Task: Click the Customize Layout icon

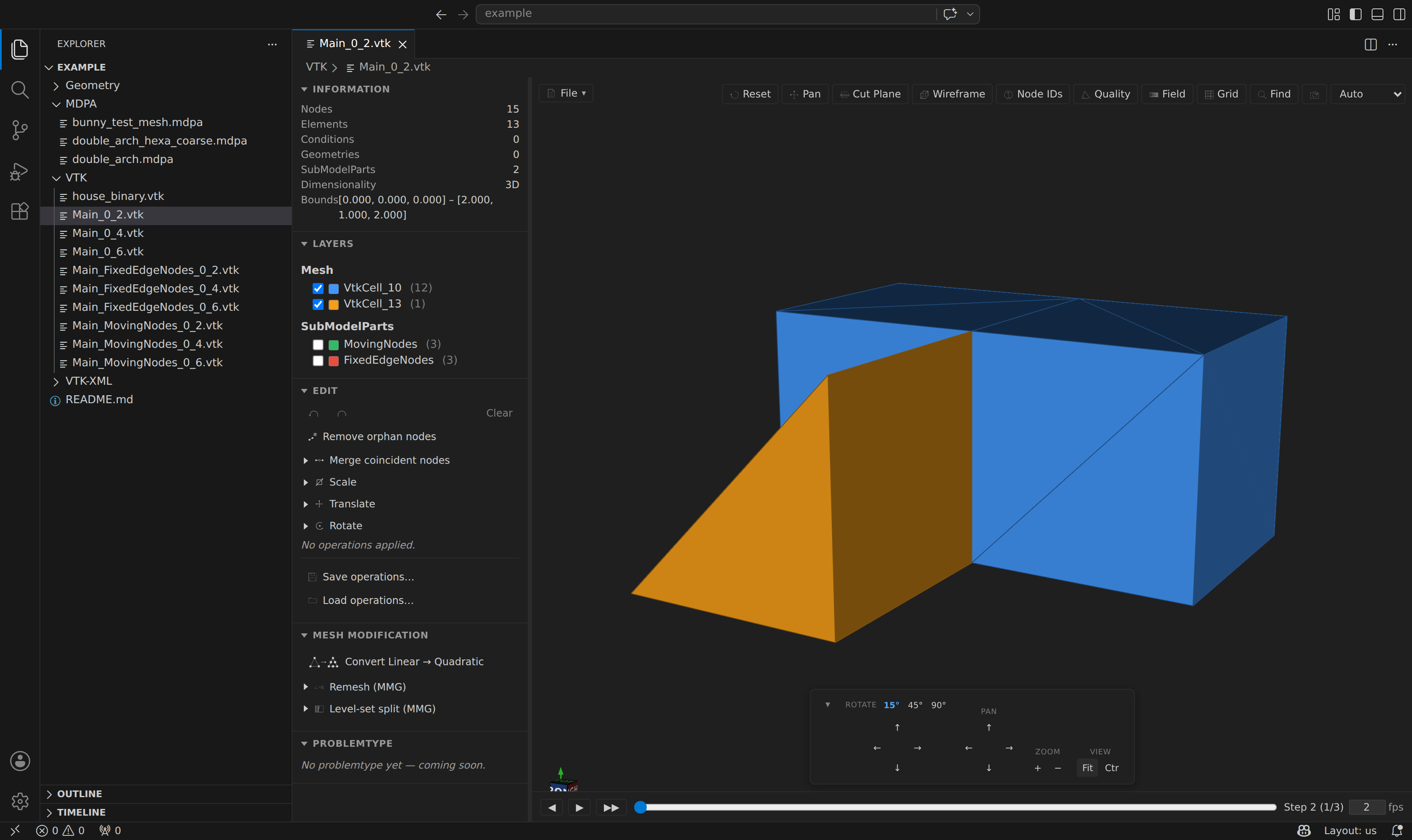Action: click(1333, 14)
